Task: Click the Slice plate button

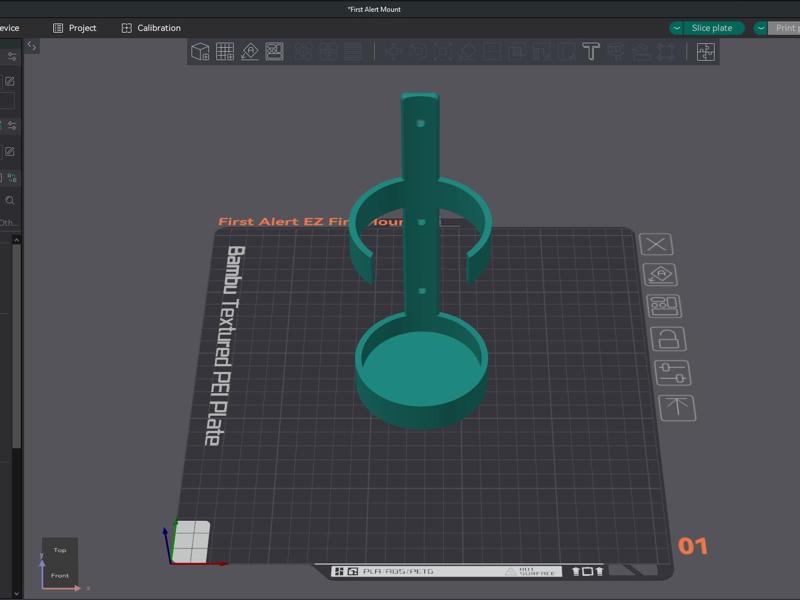Action: point(712,28)
